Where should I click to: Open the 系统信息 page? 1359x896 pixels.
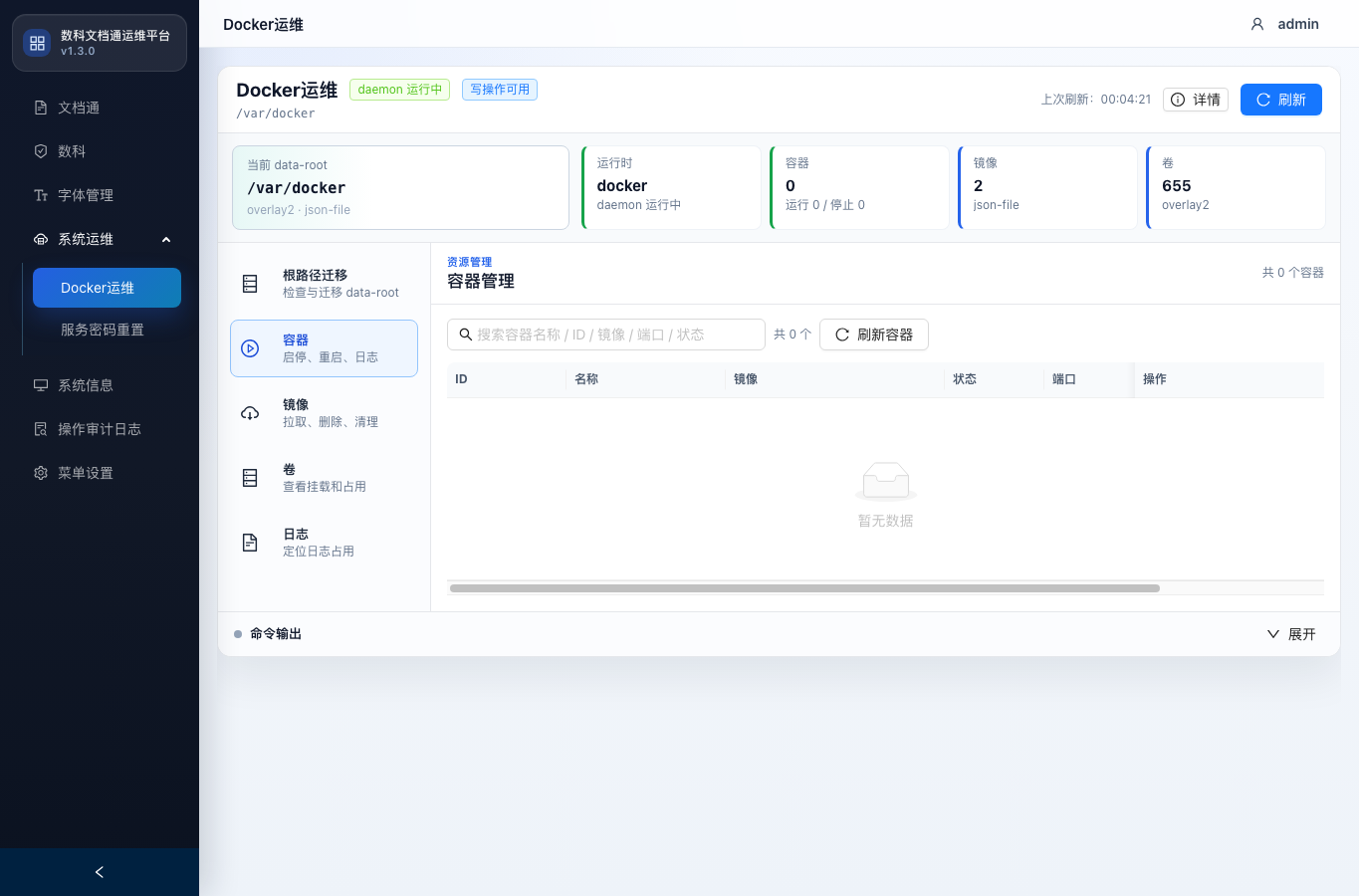tap(100, 385)
